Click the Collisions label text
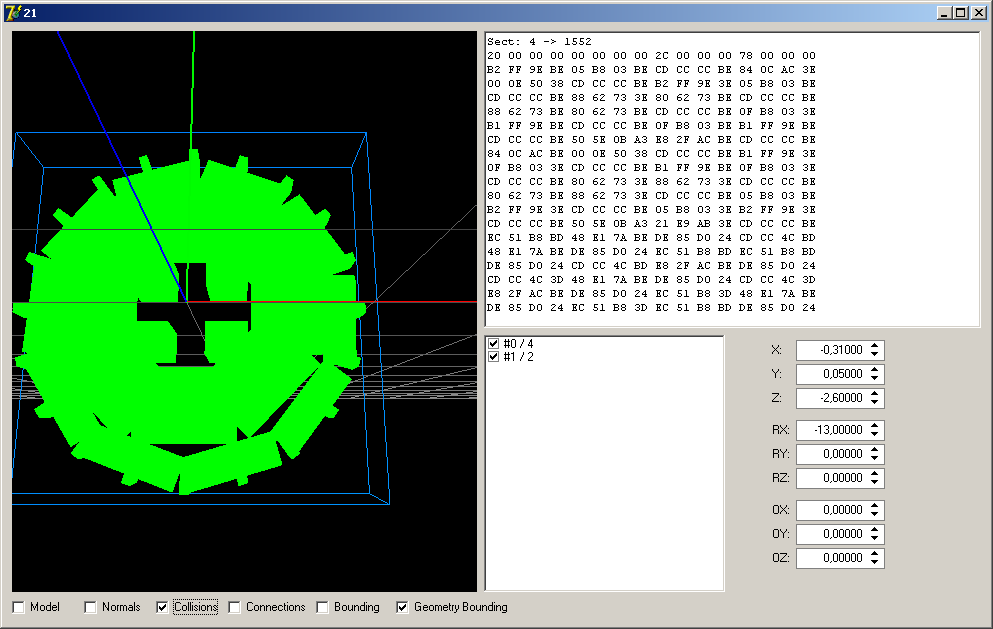Image resolution: width=993 pixels, height=629 pixels. 196,607
